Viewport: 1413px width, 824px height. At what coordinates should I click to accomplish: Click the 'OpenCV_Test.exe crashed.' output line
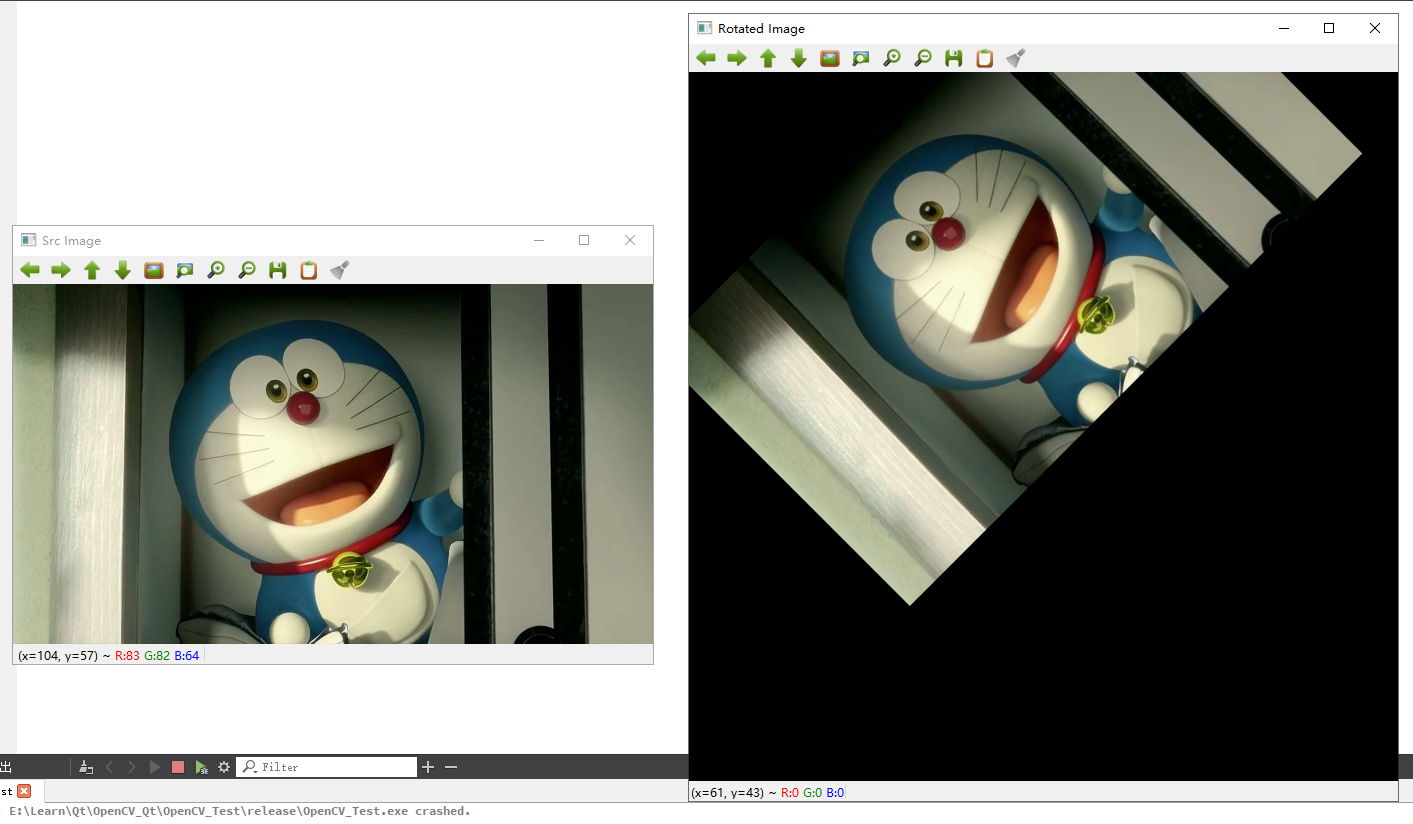click(x=240, y=811)
